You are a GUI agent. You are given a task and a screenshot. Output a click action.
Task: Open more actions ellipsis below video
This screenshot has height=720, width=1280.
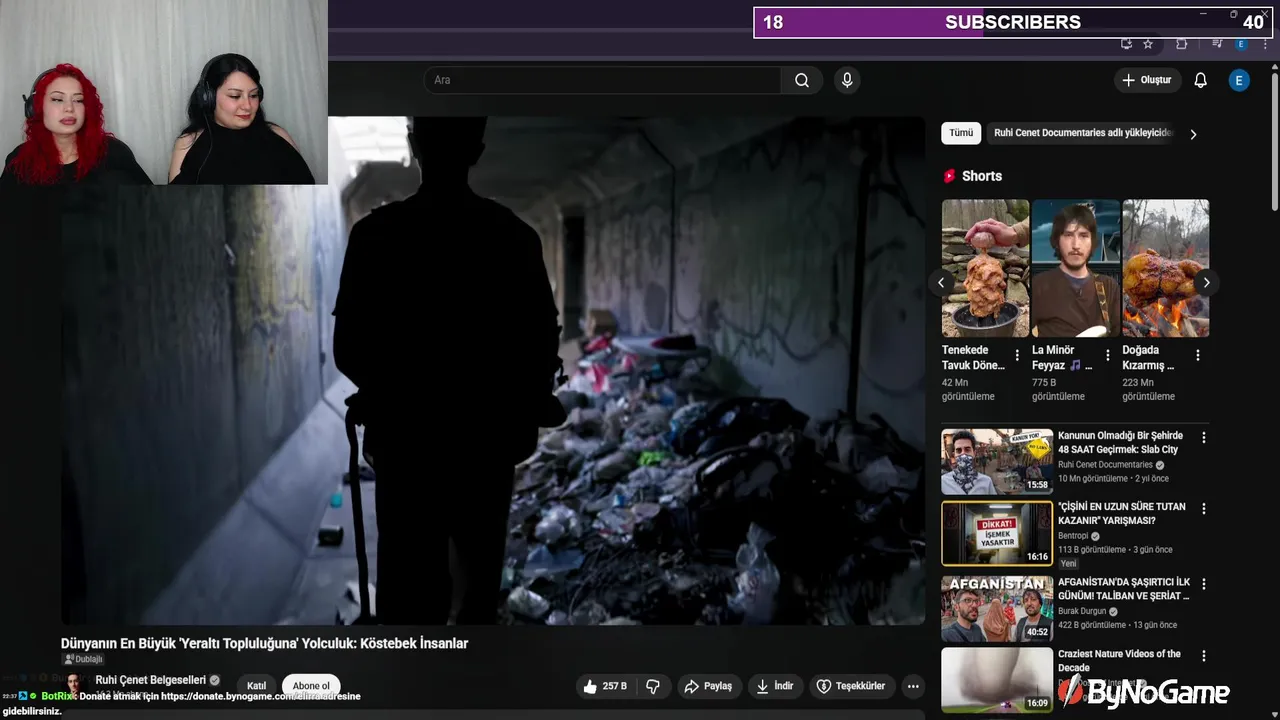pyautogui.click(x=913, y=686)
